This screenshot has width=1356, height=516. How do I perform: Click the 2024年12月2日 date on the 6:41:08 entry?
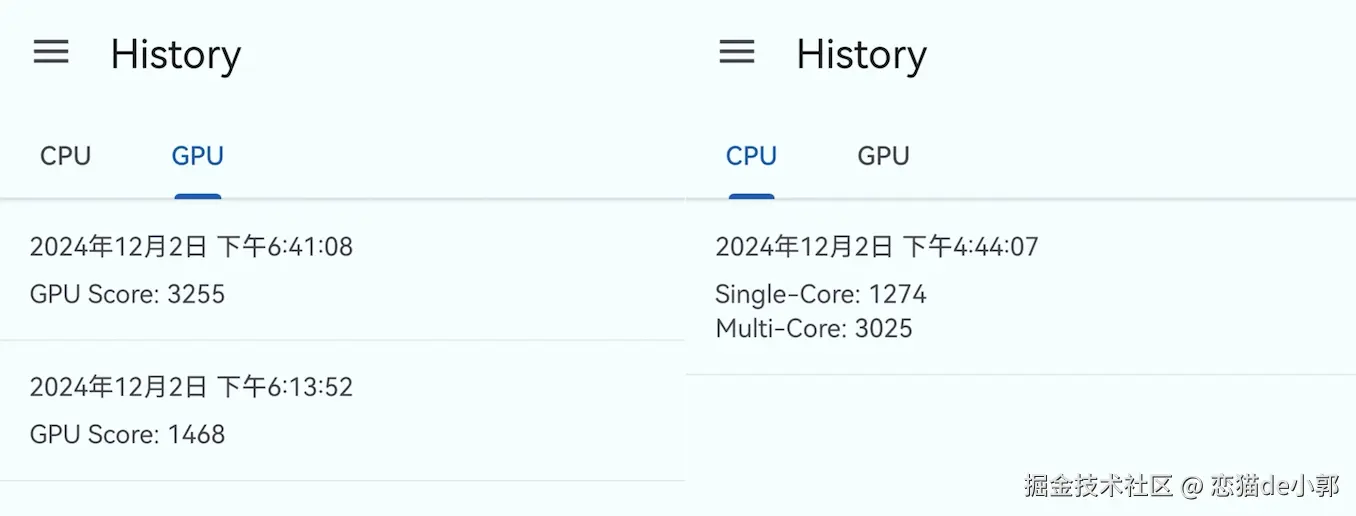coord(118,247)
